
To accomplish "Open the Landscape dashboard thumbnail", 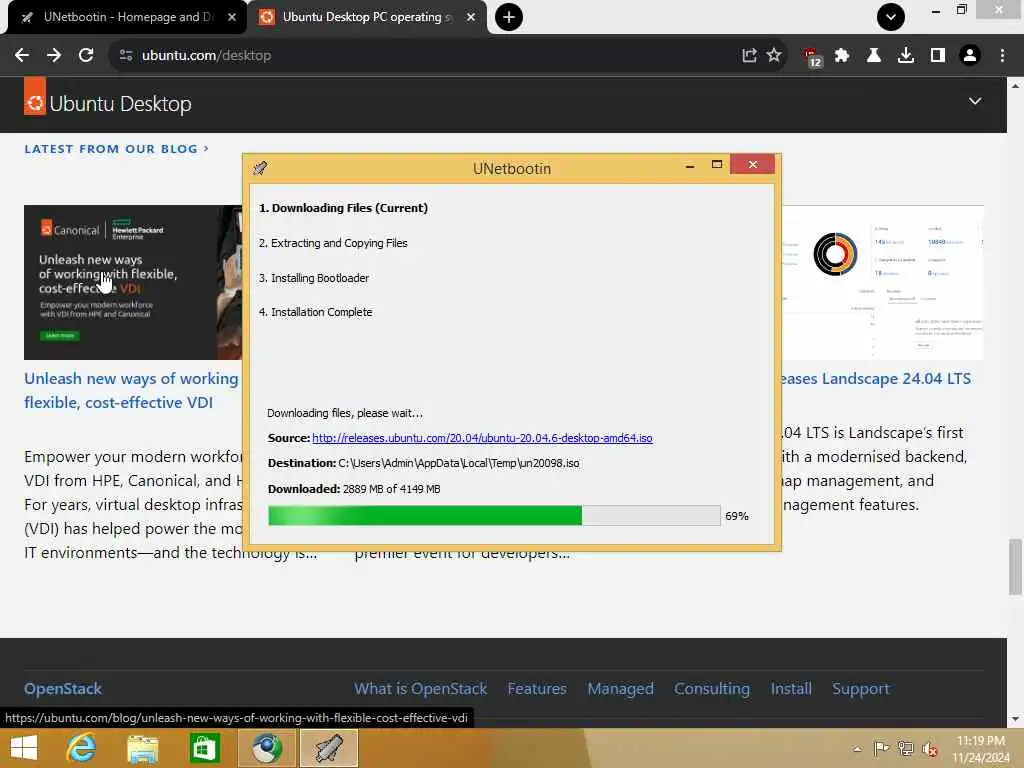I will [x=882, y=282].
